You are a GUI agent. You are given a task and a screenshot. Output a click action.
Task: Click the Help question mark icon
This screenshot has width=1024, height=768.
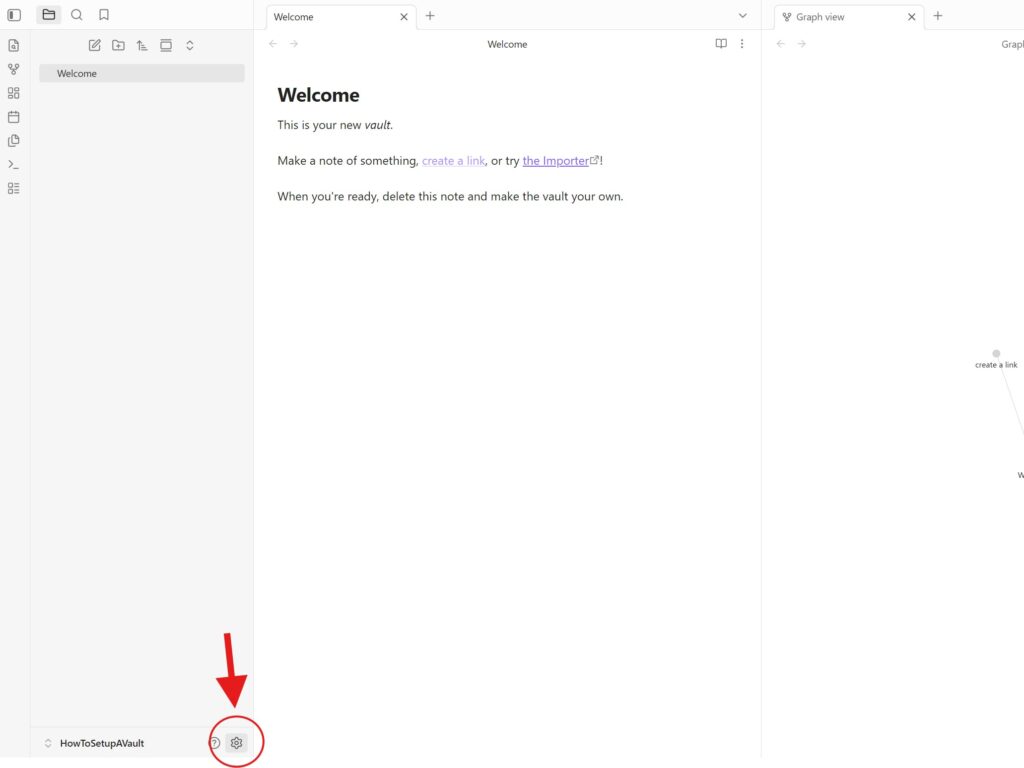(214, 743)
